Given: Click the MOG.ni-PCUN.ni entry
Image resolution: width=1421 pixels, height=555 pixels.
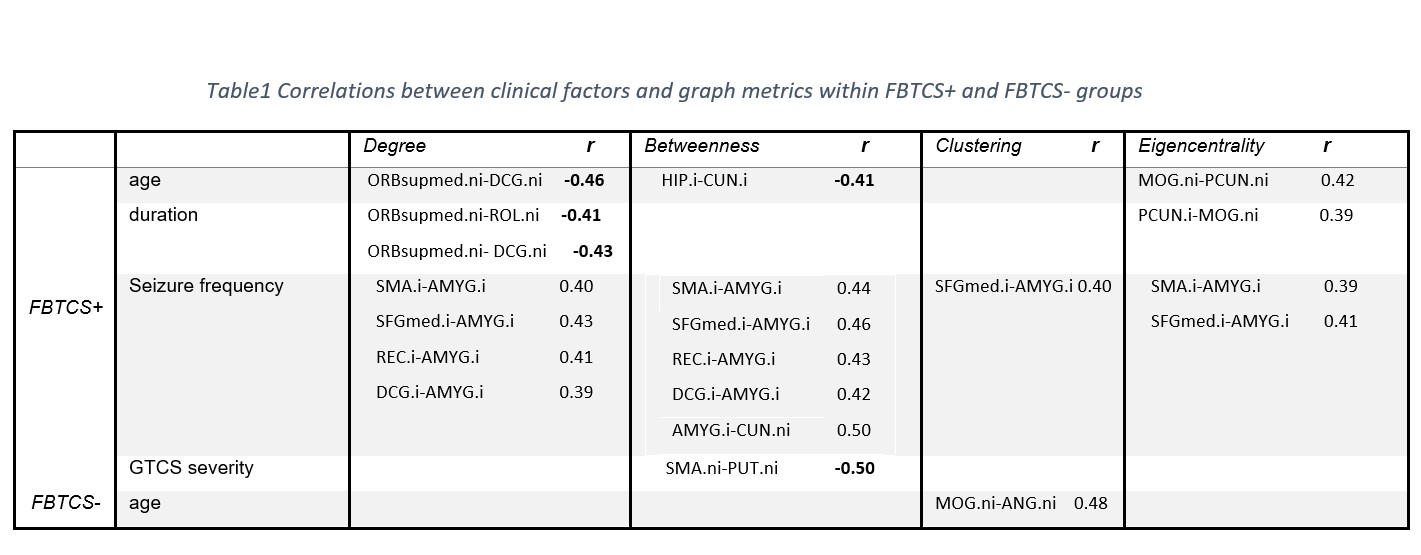Looking at the screenshot, I should [x=1203, y=181].
